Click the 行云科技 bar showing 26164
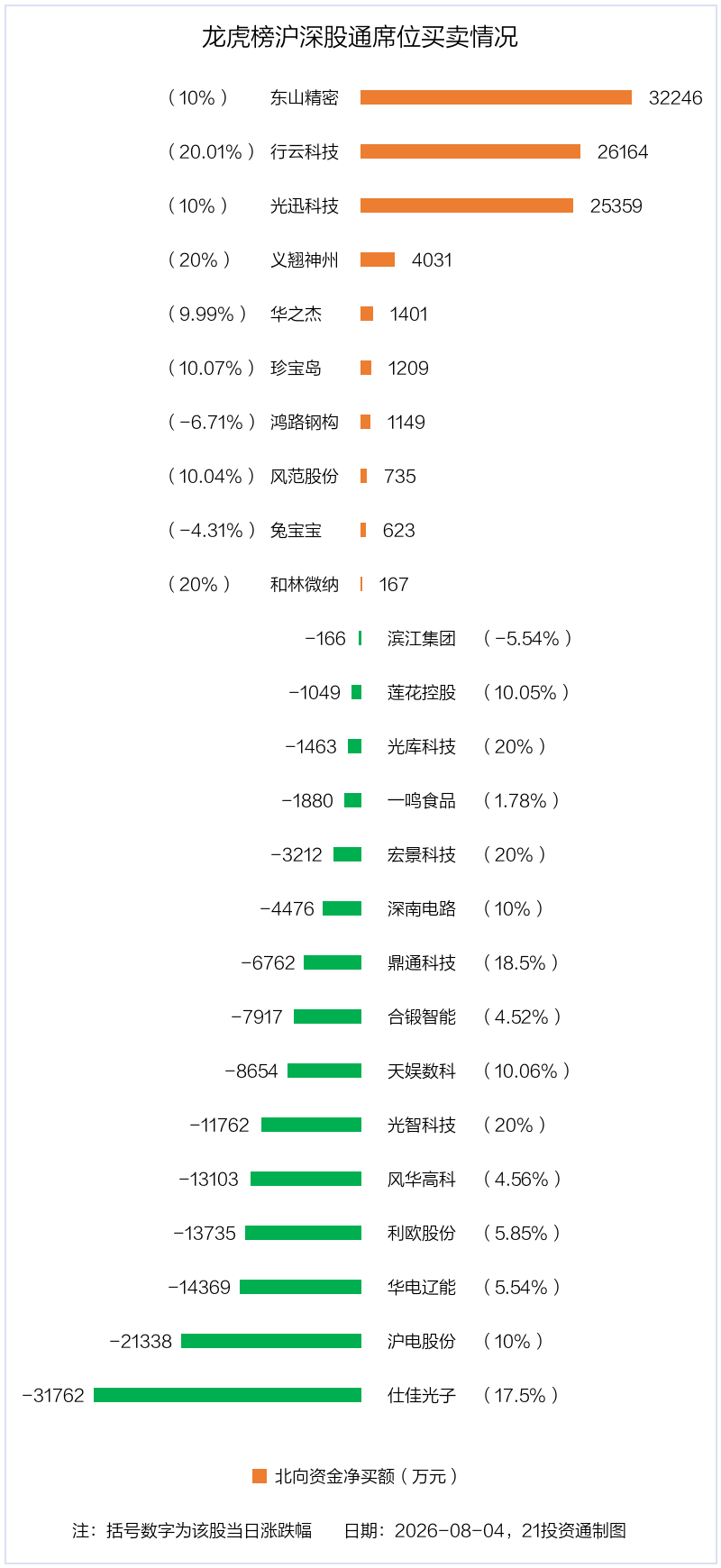 (x=470, y=151)
